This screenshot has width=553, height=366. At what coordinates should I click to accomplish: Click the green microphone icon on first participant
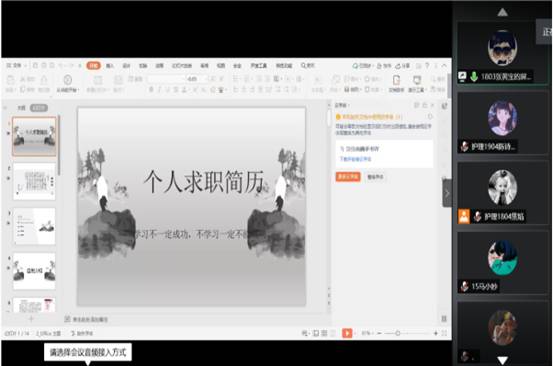(x=474, y=76)
